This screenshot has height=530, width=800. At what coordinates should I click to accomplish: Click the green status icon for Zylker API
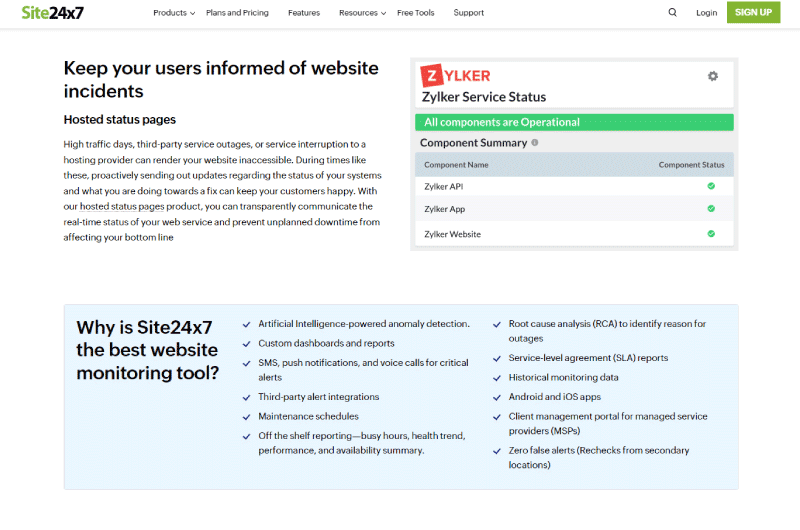point(711,186)
